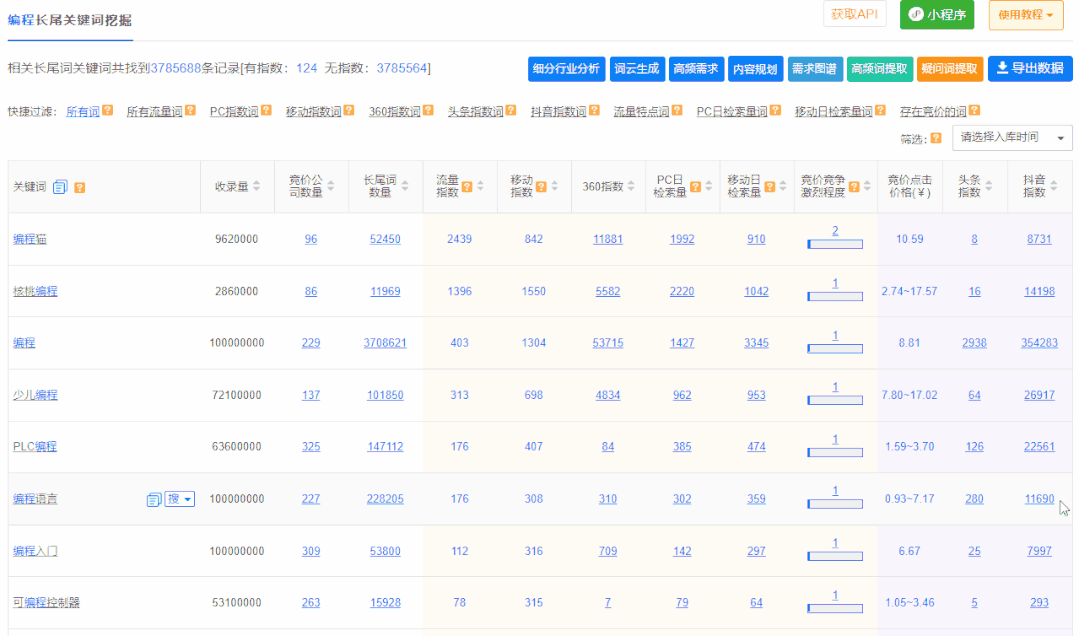1079x636 pixels.
Task: Click the help icon beside 流量特点词
Action: [x=677, y=110]
